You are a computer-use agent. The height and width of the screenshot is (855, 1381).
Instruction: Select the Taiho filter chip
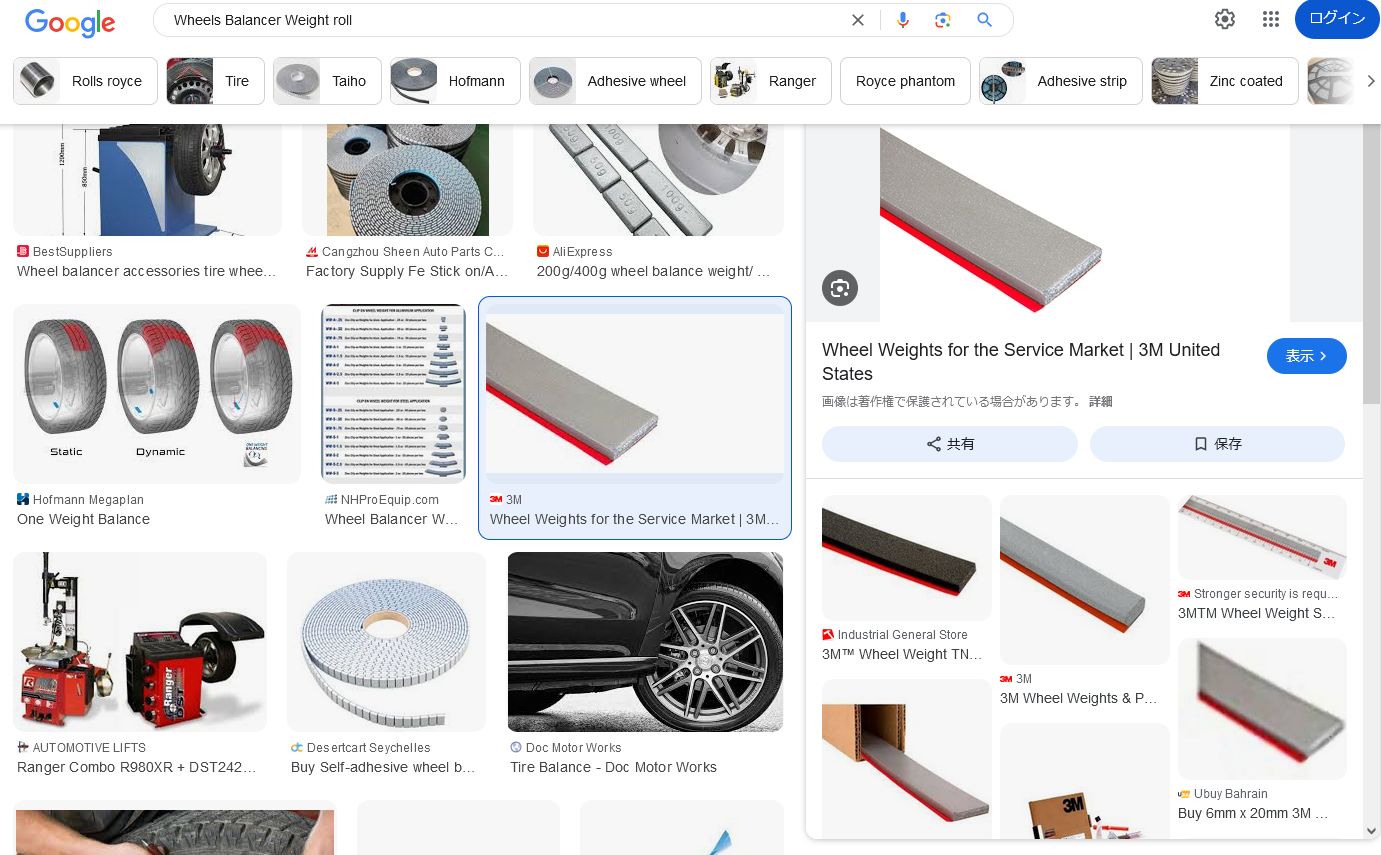tap(327, 81)
